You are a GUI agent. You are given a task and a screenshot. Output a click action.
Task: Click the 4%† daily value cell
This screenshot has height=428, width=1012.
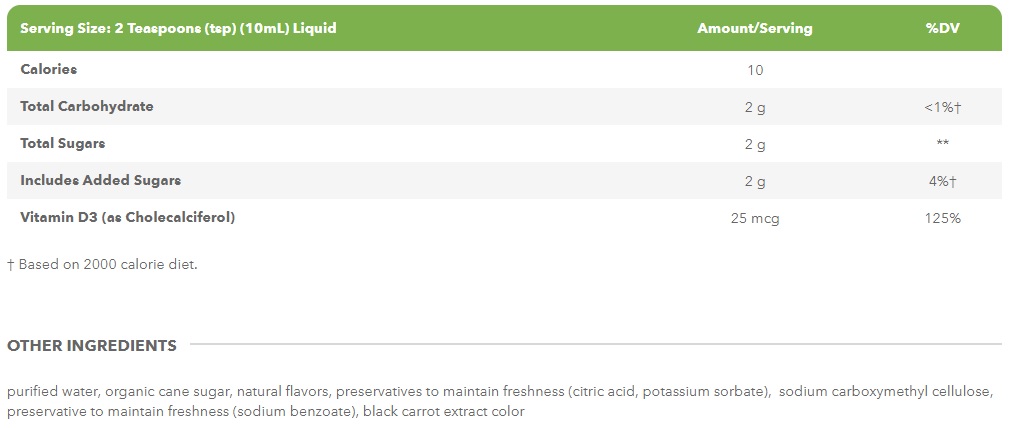click(942, 182)
